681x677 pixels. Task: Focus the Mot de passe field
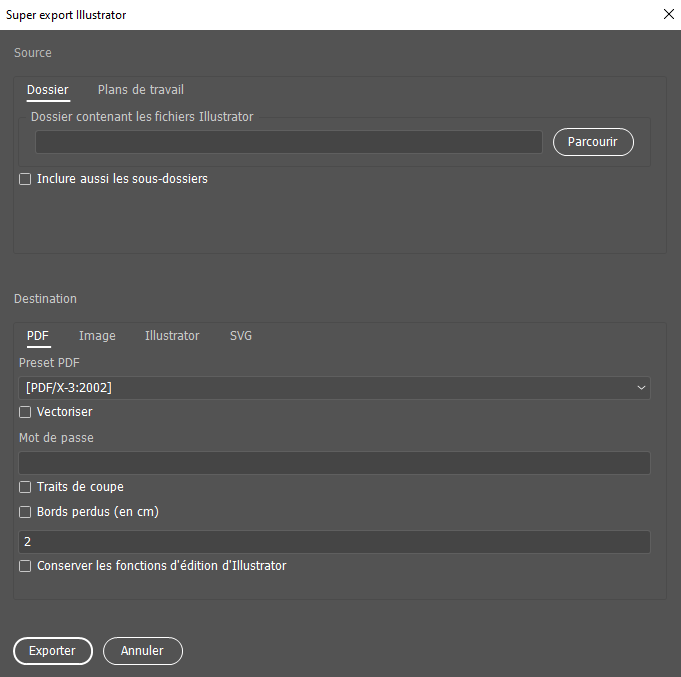pyautogui.click(x=334, y=462)
